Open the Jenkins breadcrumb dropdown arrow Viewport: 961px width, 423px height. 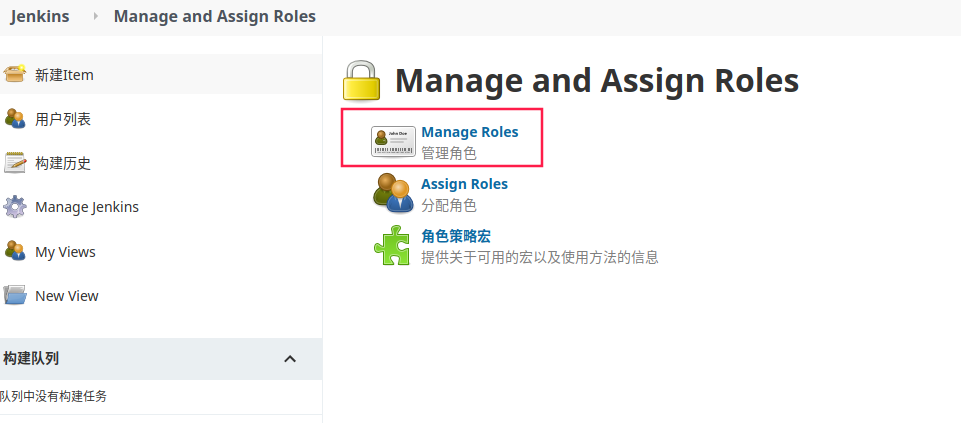96,16
